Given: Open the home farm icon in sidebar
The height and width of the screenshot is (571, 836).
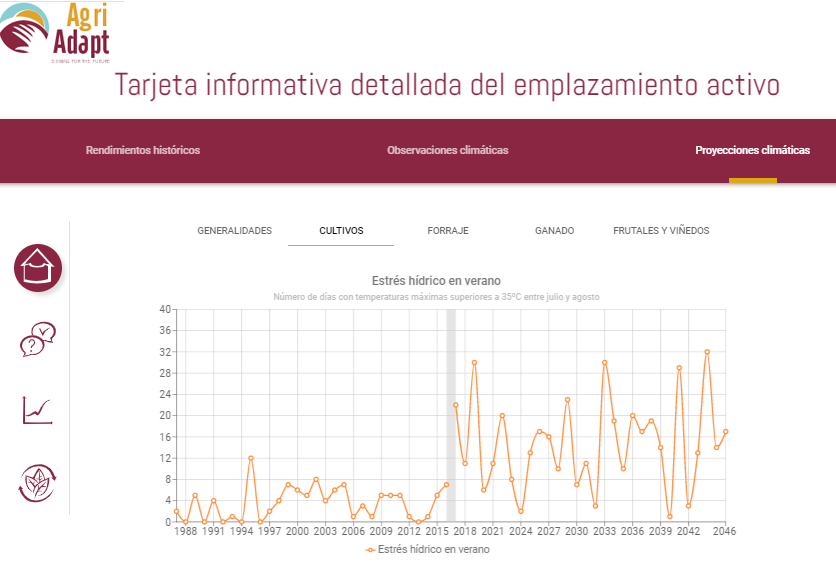Looking at the screenshot, I should point(38,268).
